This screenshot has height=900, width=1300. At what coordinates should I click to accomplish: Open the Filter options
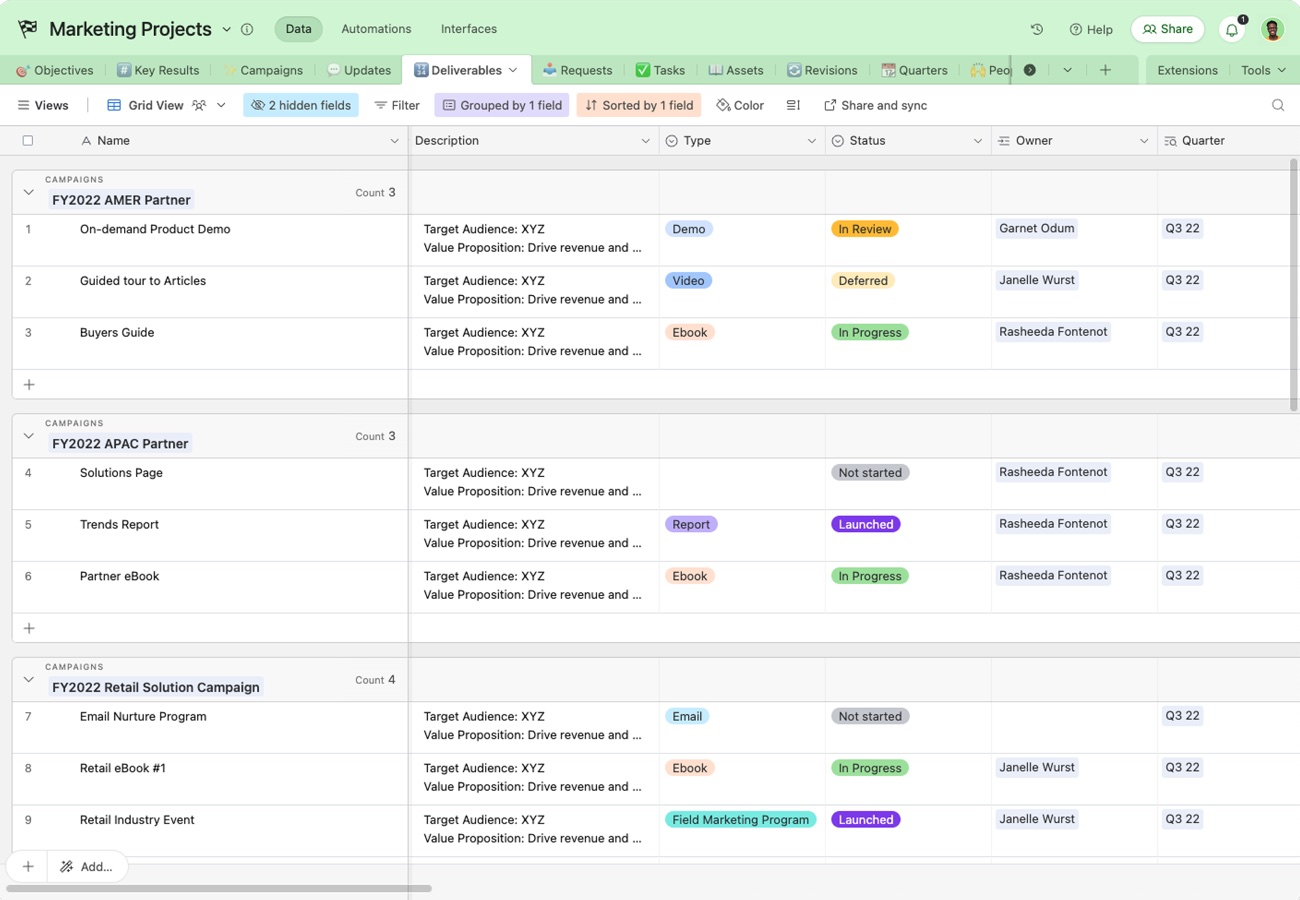point(397,105)
